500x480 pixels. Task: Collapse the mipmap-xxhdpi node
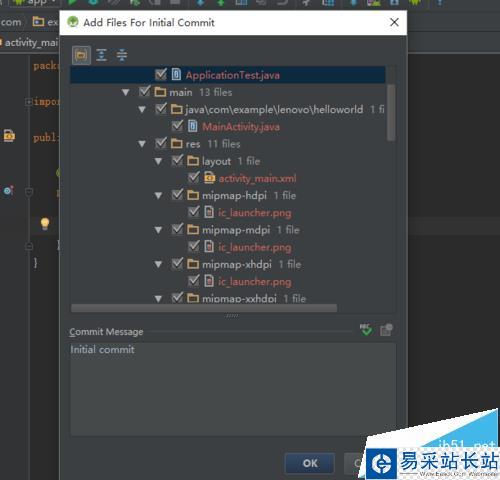click(x=158, y=299)
